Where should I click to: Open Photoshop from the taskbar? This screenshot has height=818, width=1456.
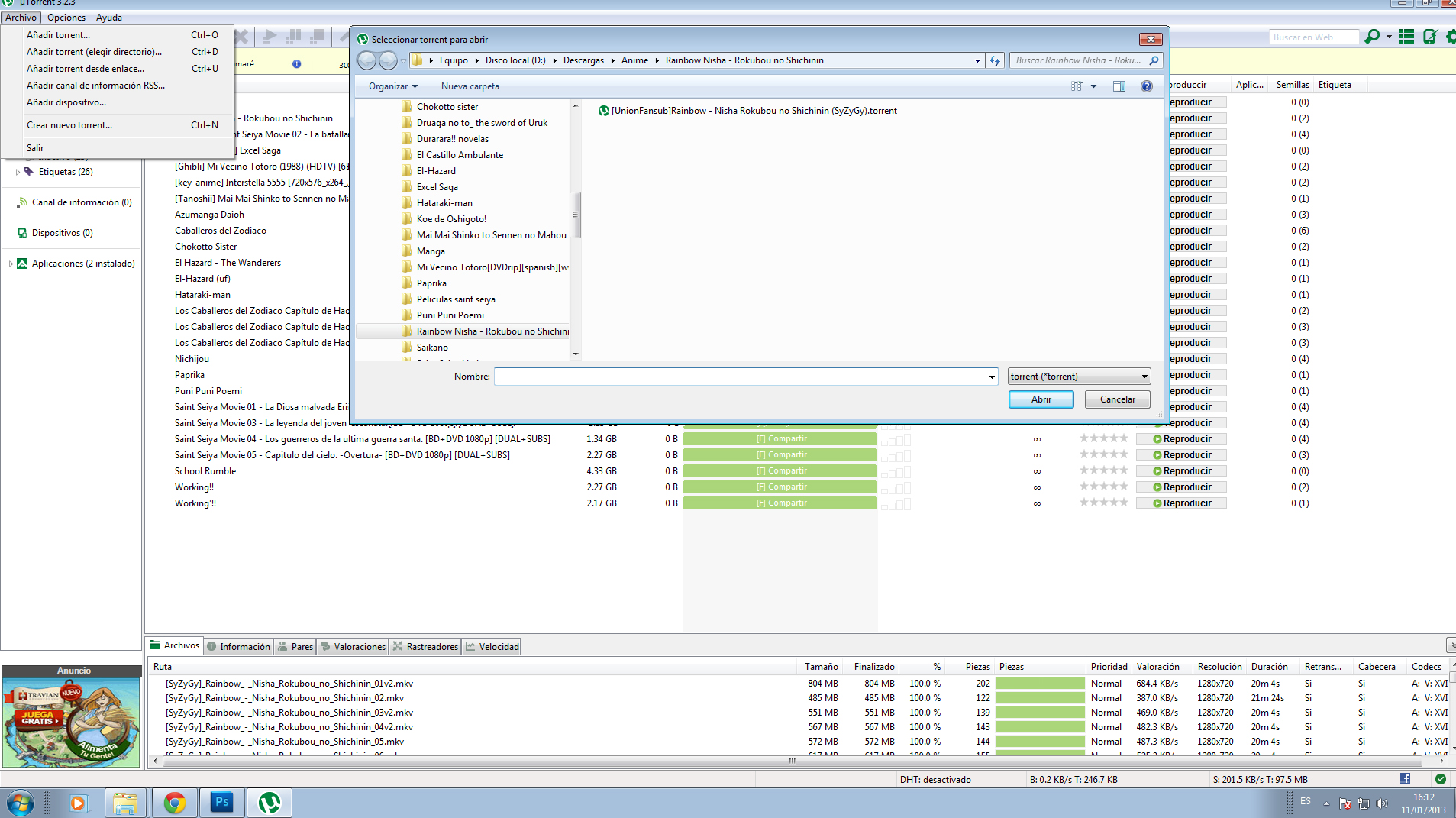pos(222,803)
